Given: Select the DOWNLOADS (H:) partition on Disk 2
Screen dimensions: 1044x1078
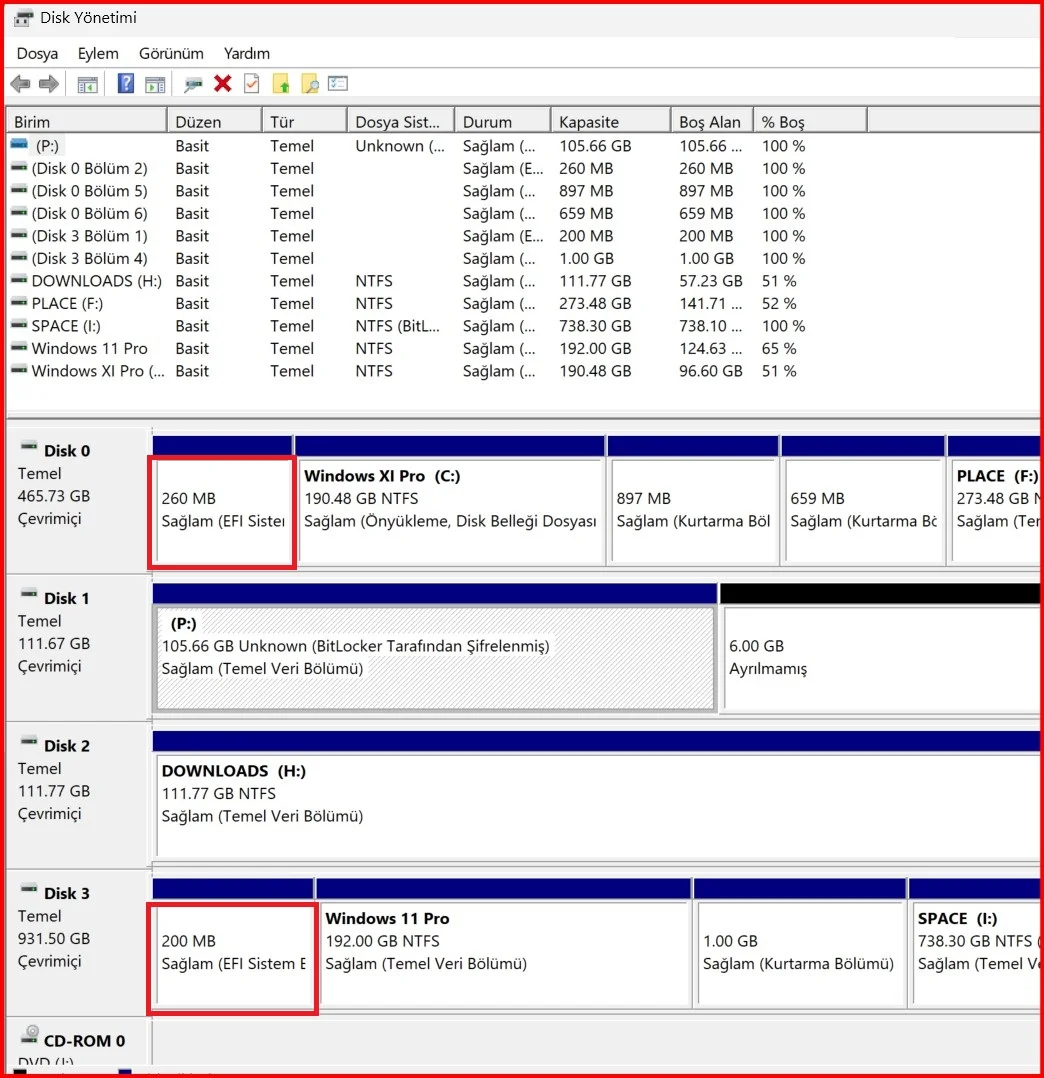Looking at the screenshot, I should point(597,806).
